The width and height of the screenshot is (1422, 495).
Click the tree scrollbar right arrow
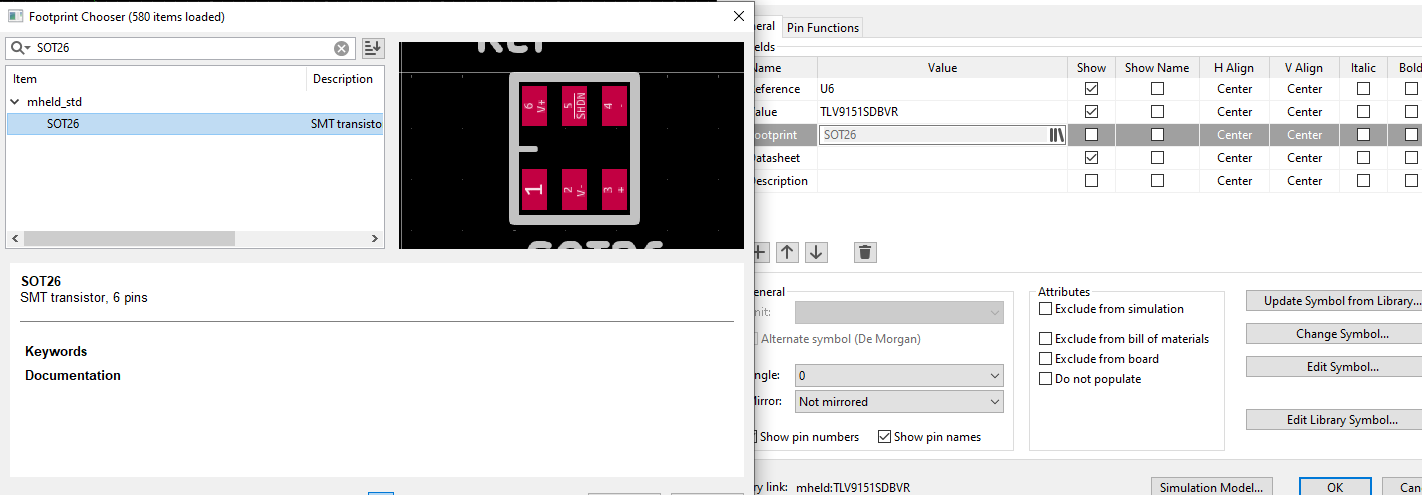pyautogui.click(x=375, y=239)
